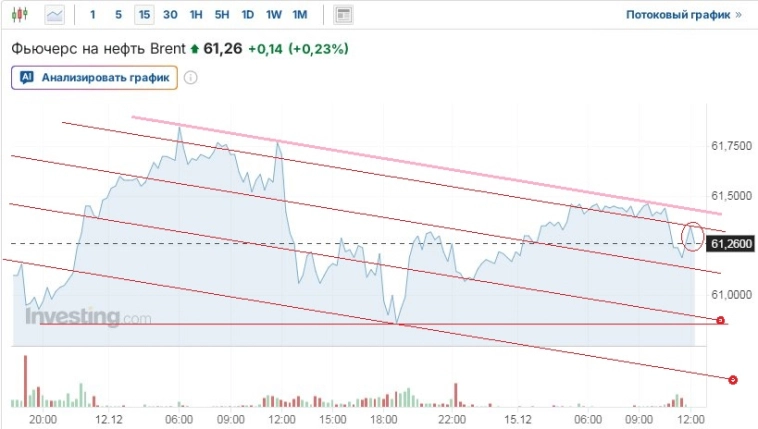Switch to the 30 minute interval

coord(171,15)
